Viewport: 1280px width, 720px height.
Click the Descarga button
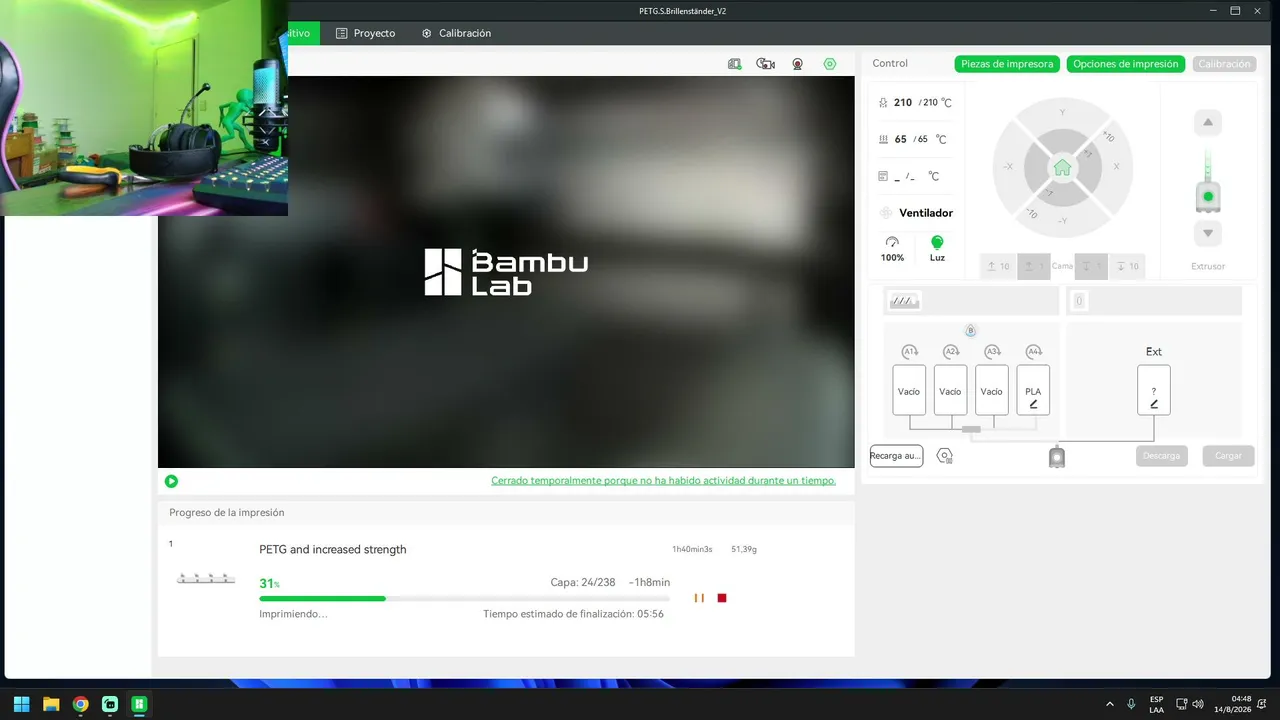pyautogui.click(x=1162, y=456)
